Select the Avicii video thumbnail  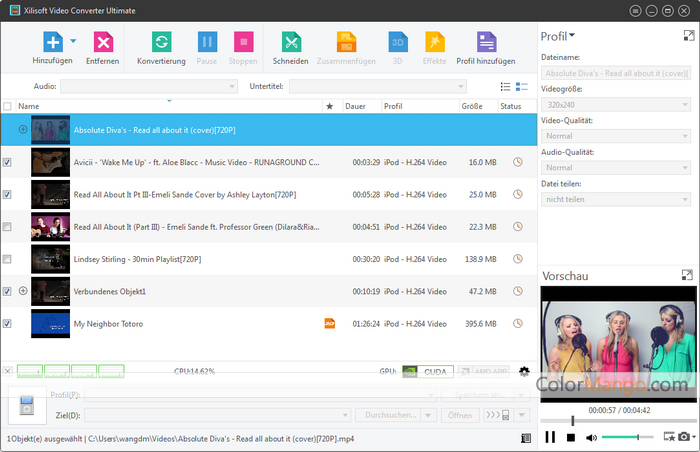point(50,162)
